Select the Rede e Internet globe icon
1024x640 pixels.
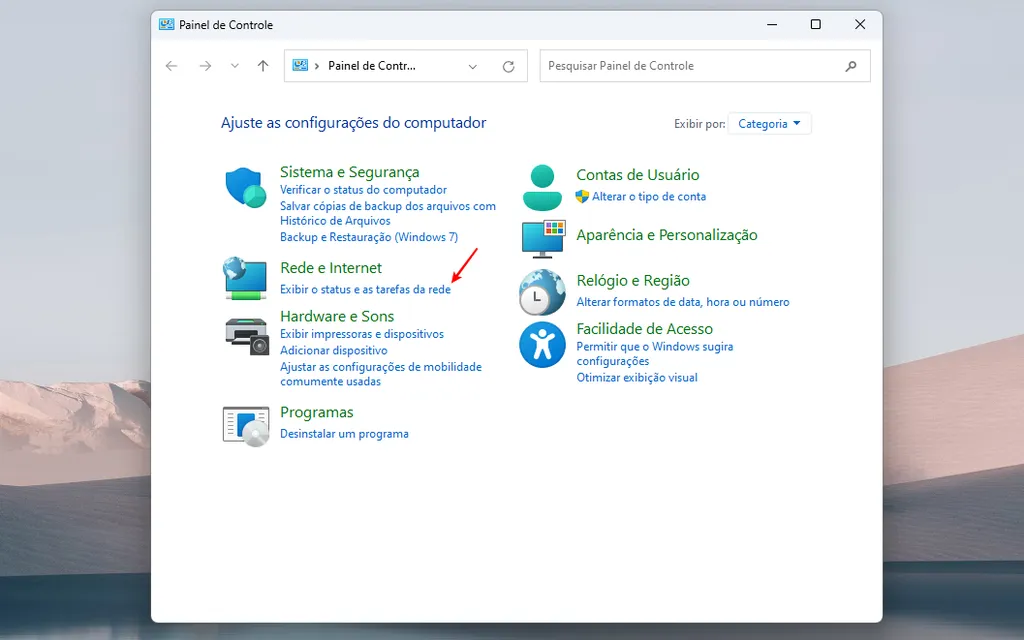(244, 278)
